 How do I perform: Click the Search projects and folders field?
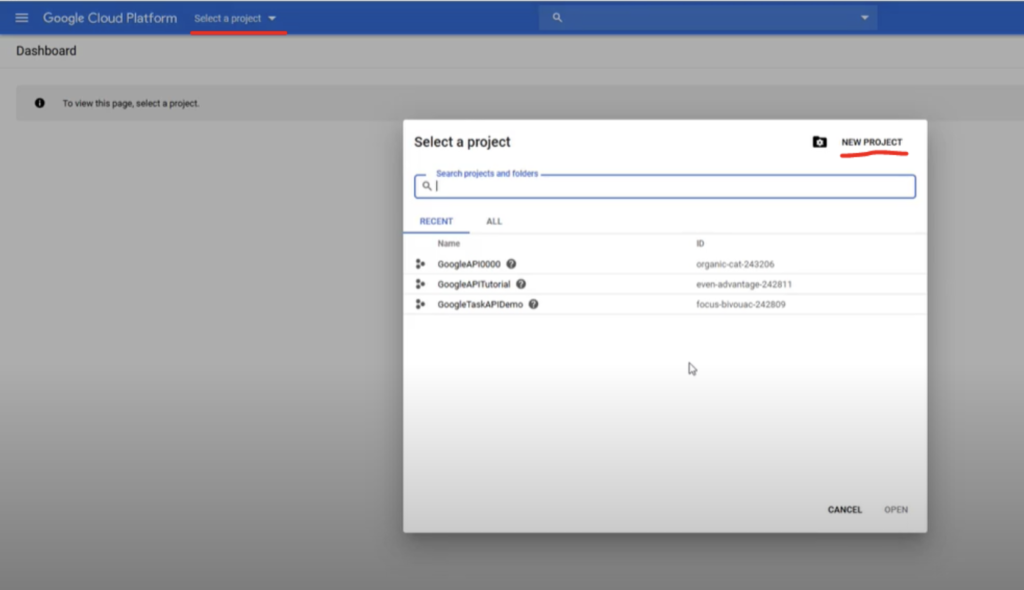(x=665, y=186)
